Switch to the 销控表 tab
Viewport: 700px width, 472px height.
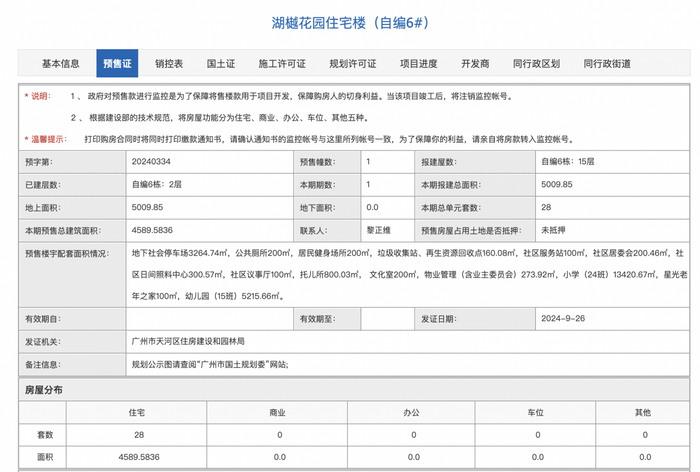169,64
